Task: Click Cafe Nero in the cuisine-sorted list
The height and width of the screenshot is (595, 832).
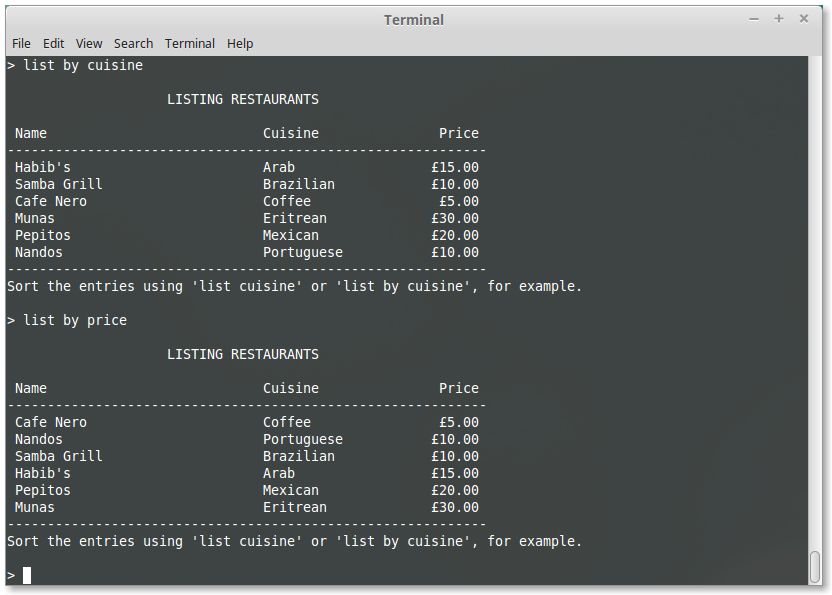Action: 50,201
